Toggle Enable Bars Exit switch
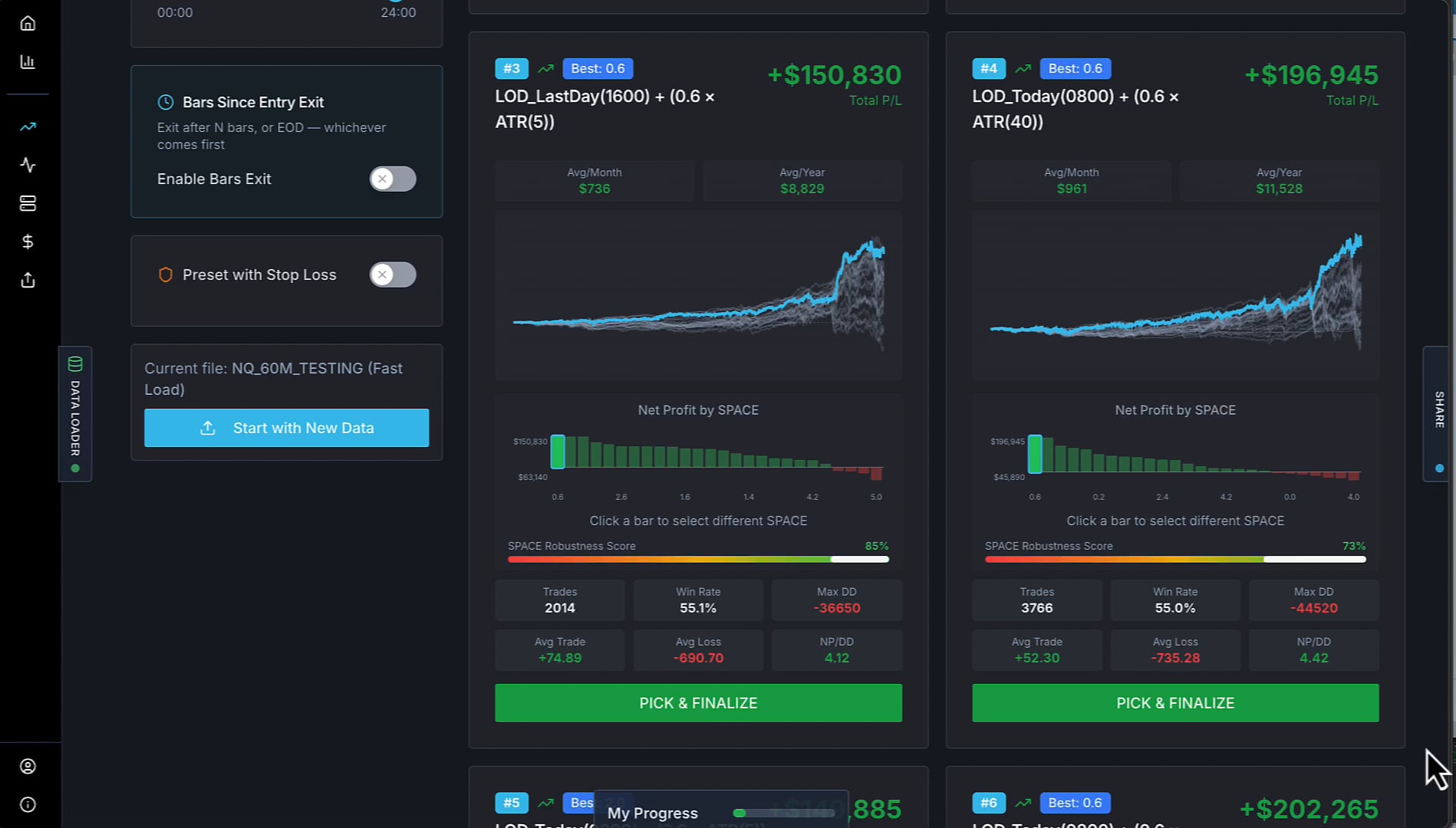The image size is (1456, 828). pyautogui.click(x=392, y=179)
